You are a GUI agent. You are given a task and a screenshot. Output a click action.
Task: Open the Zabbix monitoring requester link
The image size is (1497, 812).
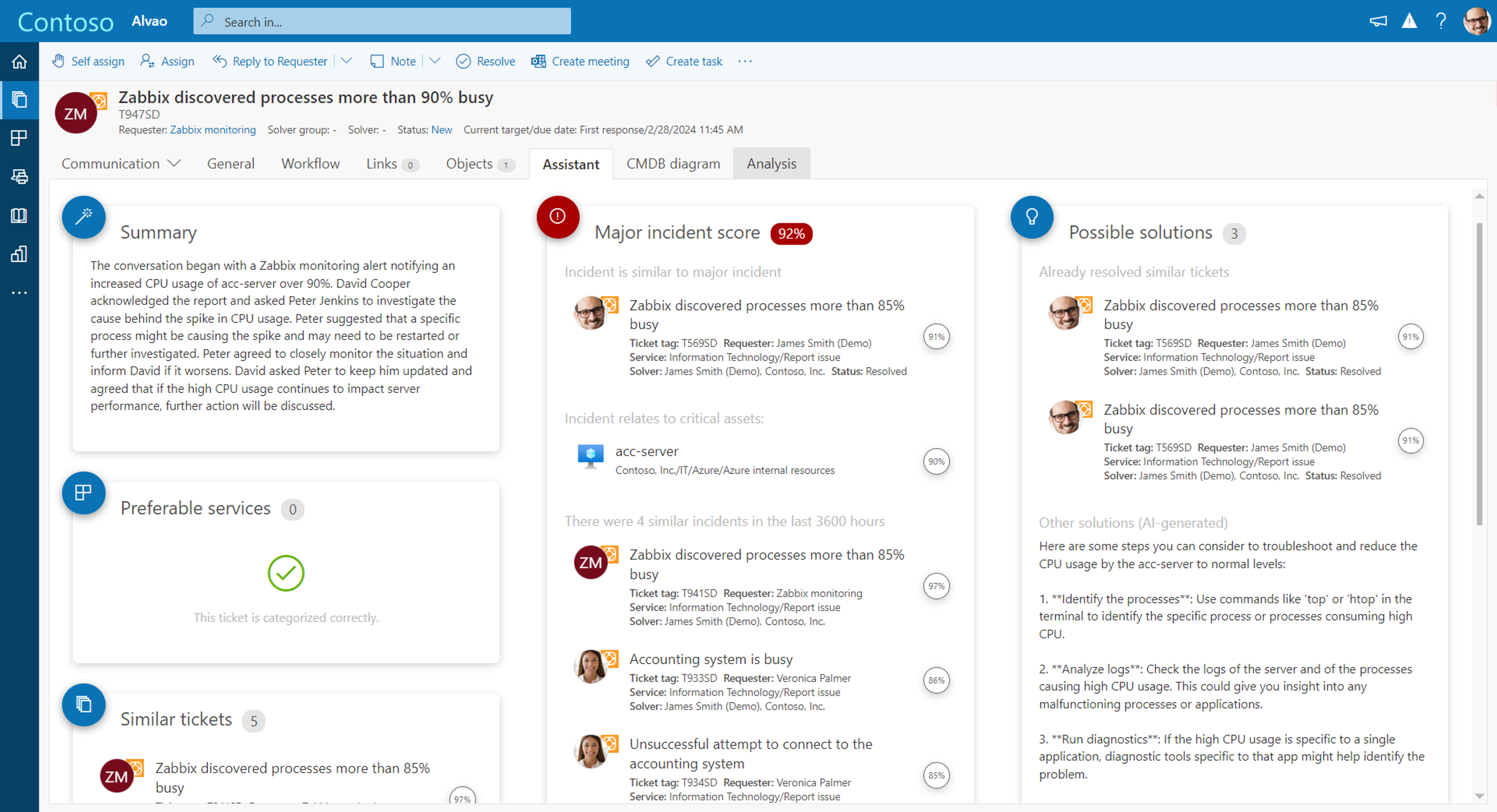click(213, 130)
